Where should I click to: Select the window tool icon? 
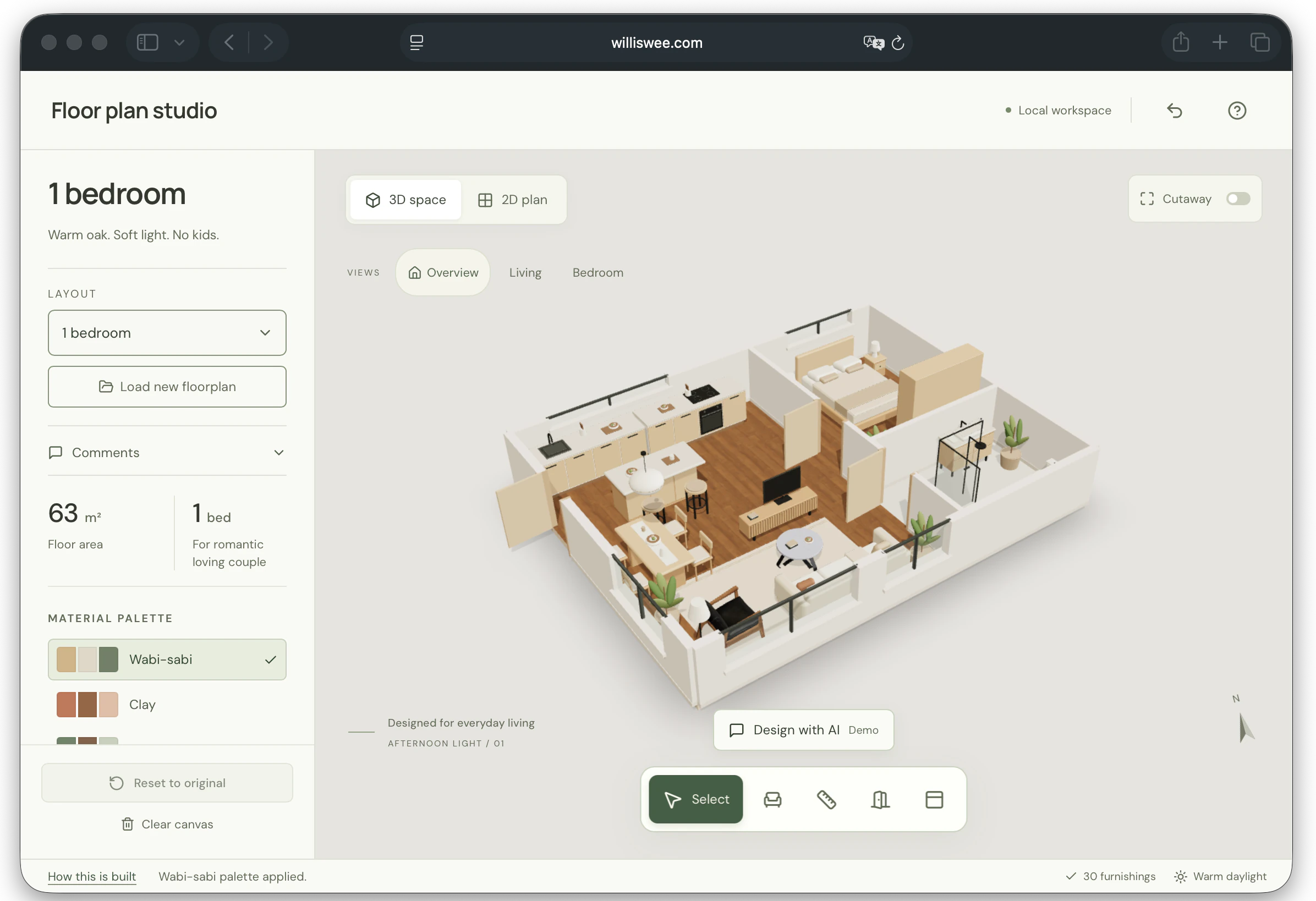click(x=934, y=799)
